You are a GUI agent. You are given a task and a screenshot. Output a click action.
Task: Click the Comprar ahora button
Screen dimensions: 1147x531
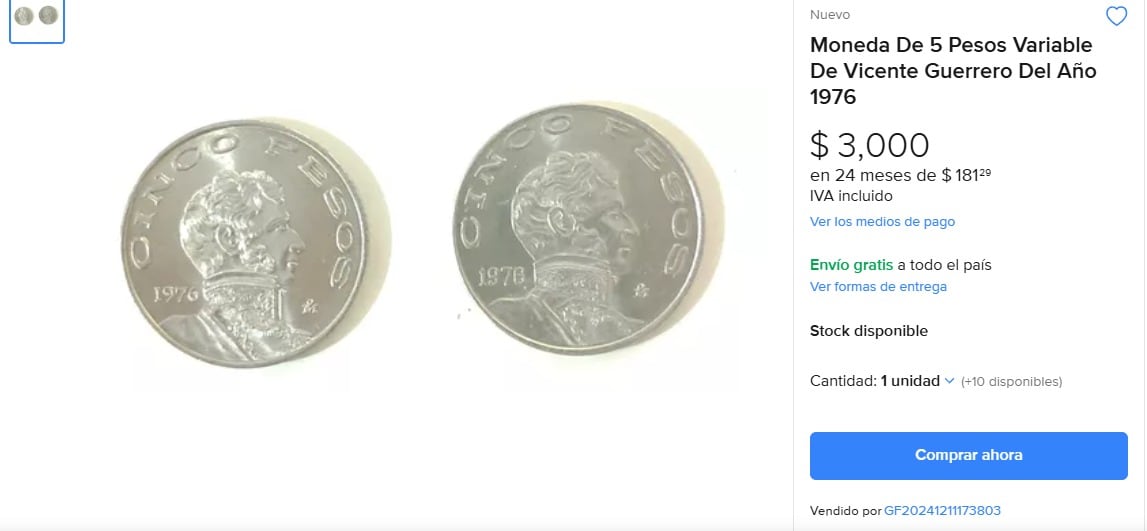pos(968,455)
